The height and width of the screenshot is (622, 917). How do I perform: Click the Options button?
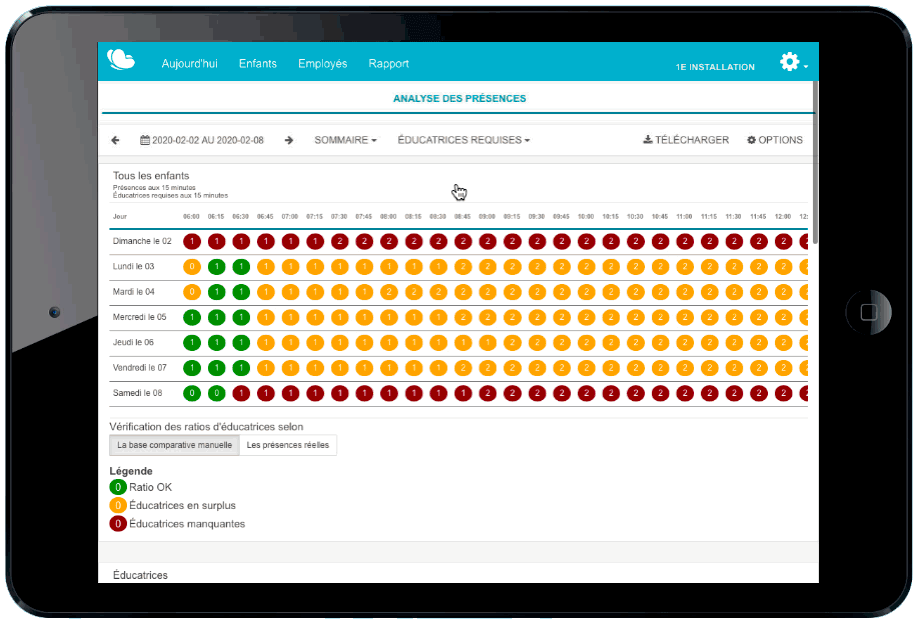pos(774,140)
